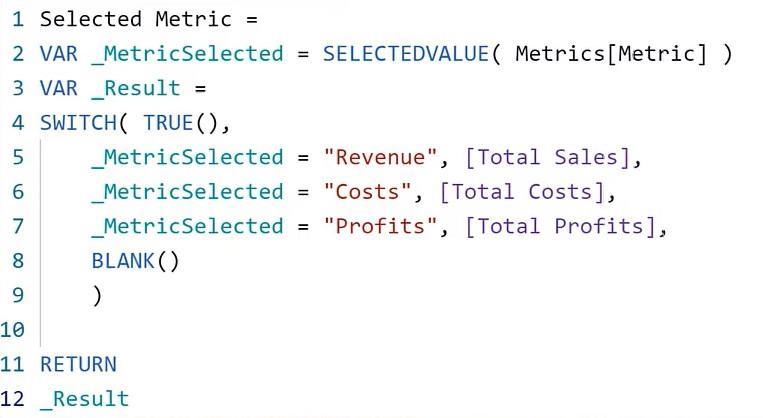The height and width of the screenshot is (418, 763).
Task: Click the _Result variable declaration on line 3
Action: coord(136,88)
